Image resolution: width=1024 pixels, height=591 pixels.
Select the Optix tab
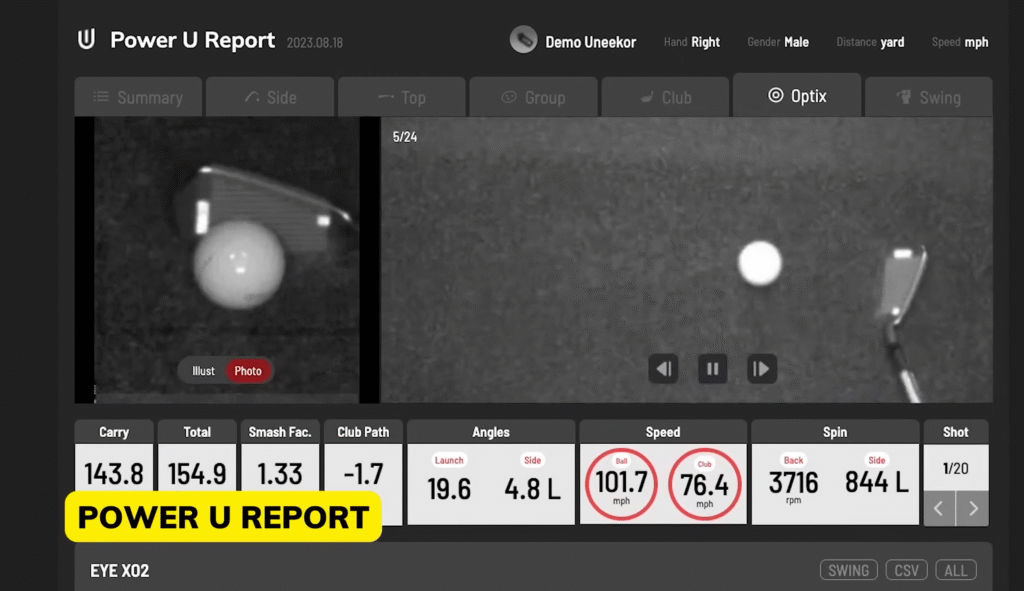coord(797,96)
